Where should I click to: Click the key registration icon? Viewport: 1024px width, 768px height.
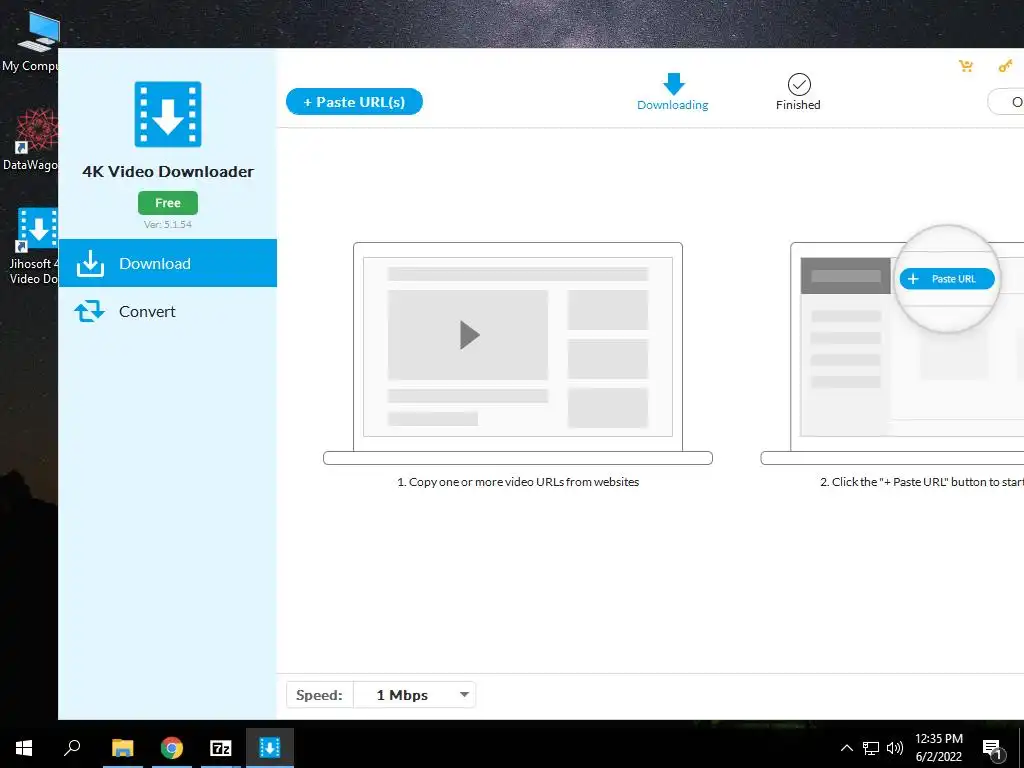tap(1005, 66)
